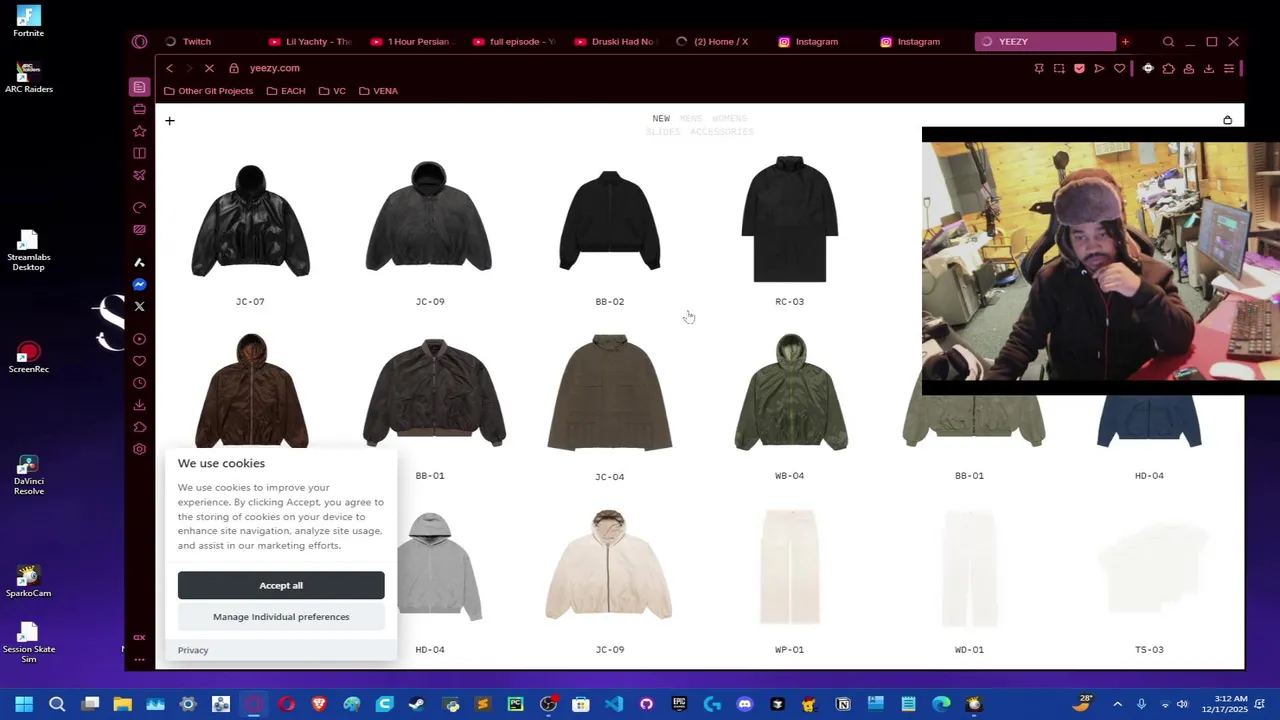Open sidebar heart pinboards icon
The image size is (1280, 720).
pyautogui.click(x=139, y=361)
